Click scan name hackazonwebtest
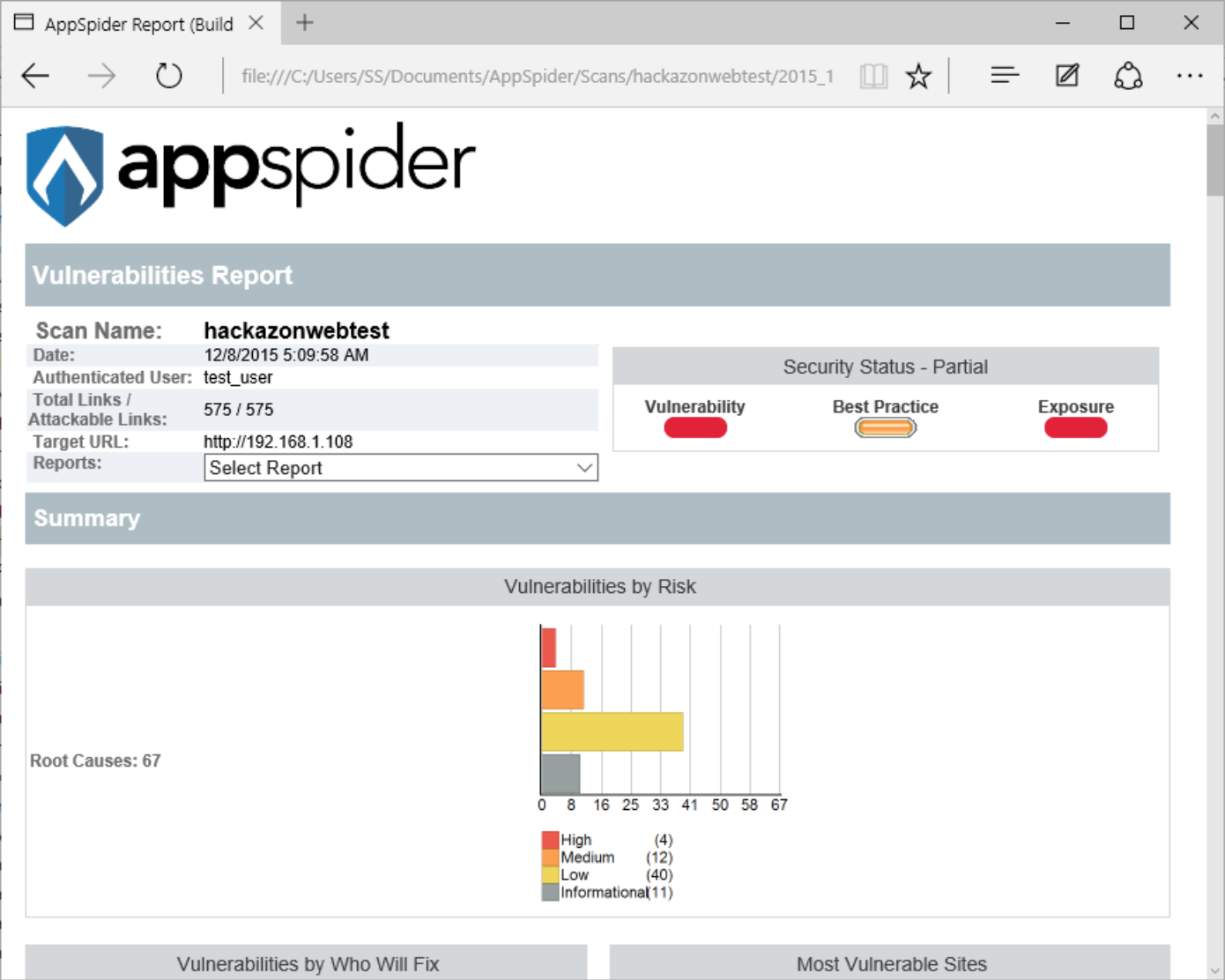Screen dimensions: 1225x980 click(296, 330)
